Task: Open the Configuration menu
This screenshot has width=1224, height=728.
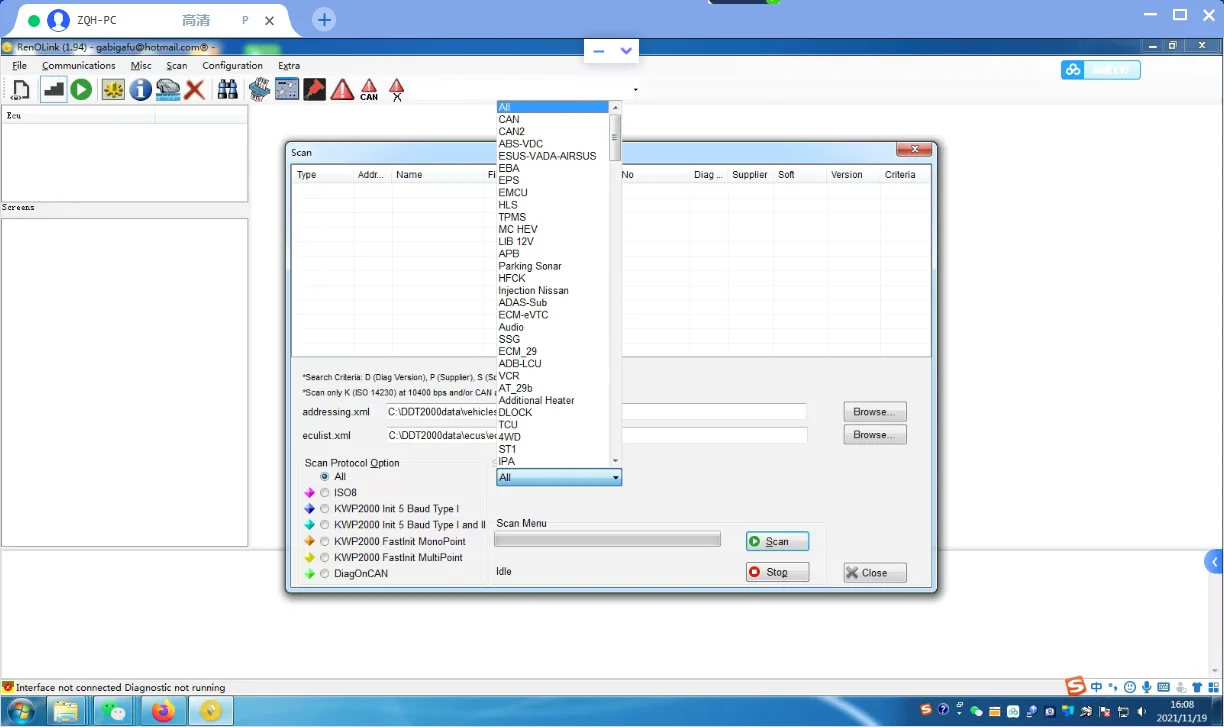Action: click(x=232, y=66)
